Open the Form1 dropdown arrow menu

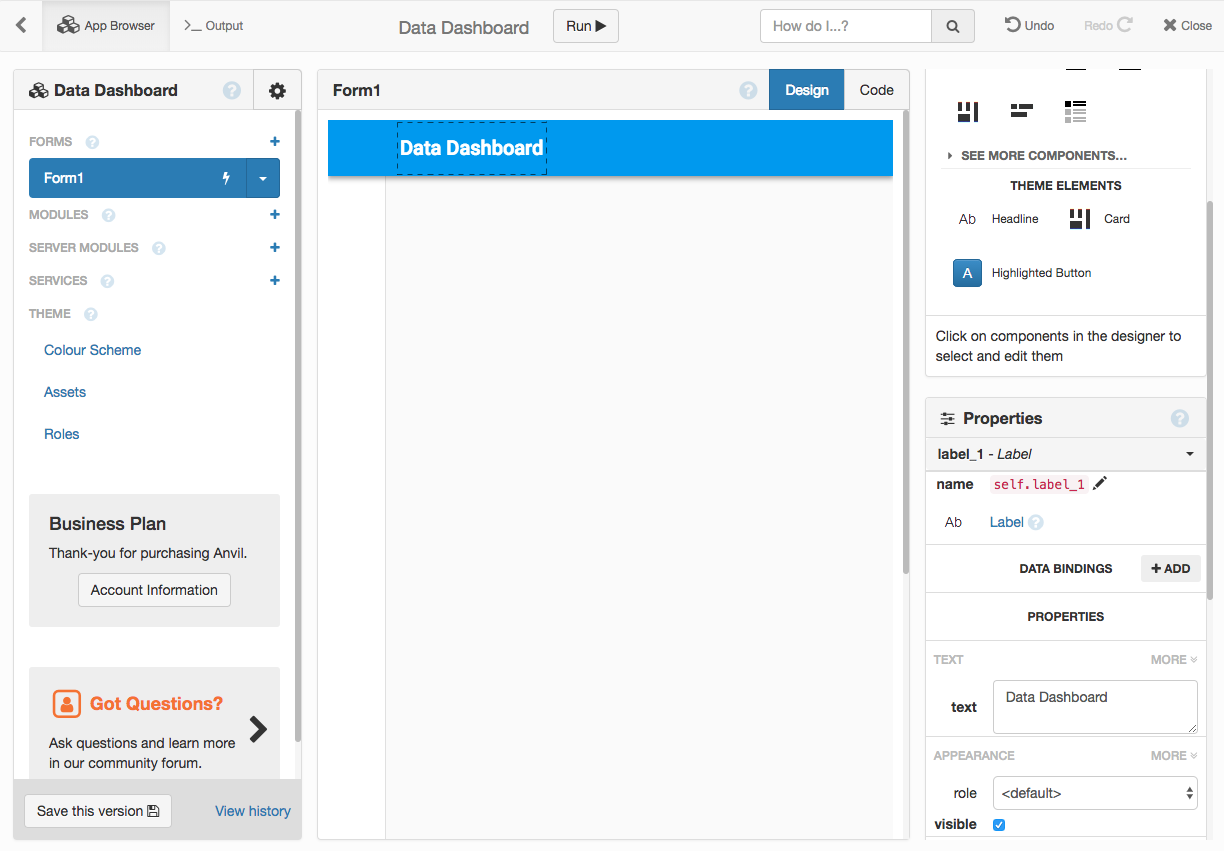(x=263, y=178)
